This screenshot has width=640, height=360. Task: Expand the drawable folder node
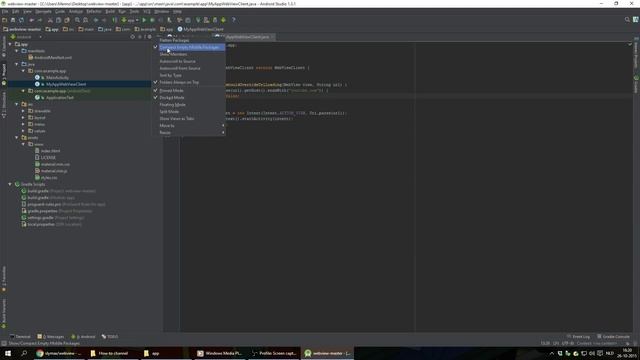(23, 111)
